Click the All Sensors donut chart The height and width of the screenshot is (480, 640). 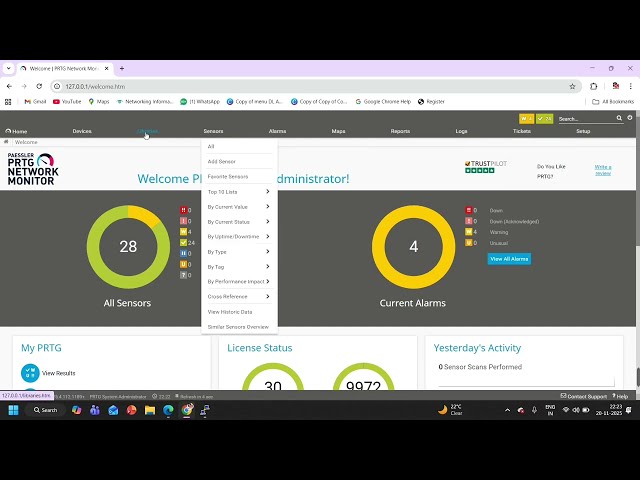[128, 247]
